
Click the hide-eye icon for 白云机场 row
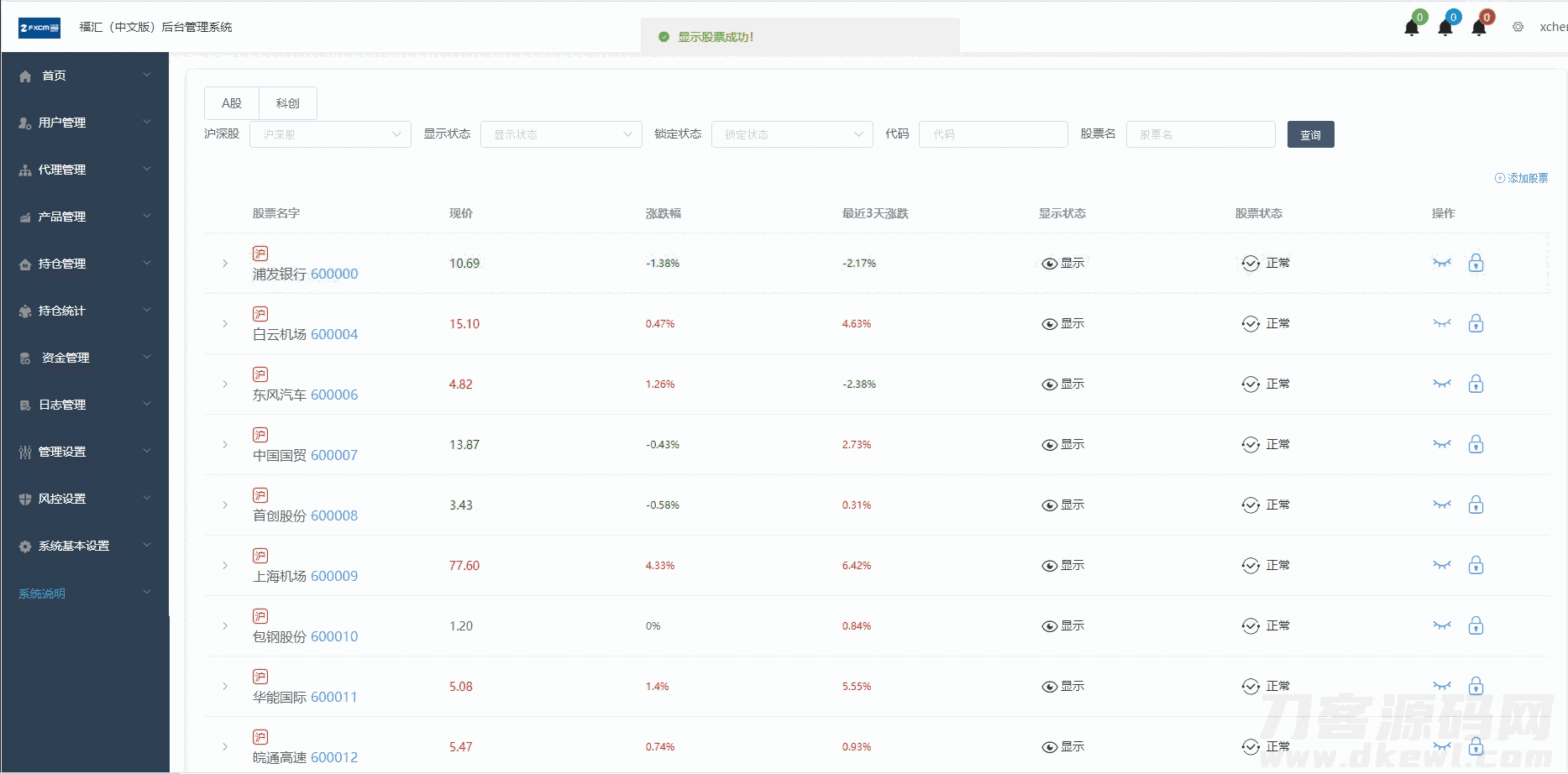point(1442,324)
